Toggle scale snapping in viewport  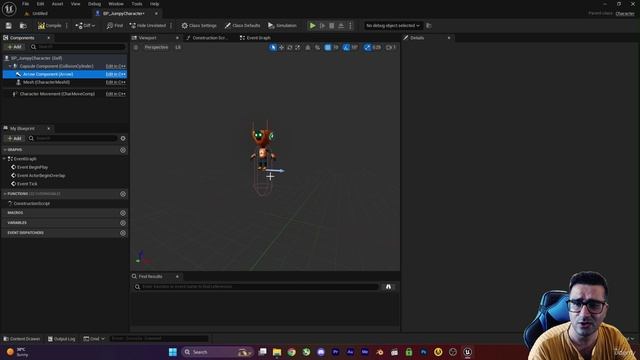367,47
